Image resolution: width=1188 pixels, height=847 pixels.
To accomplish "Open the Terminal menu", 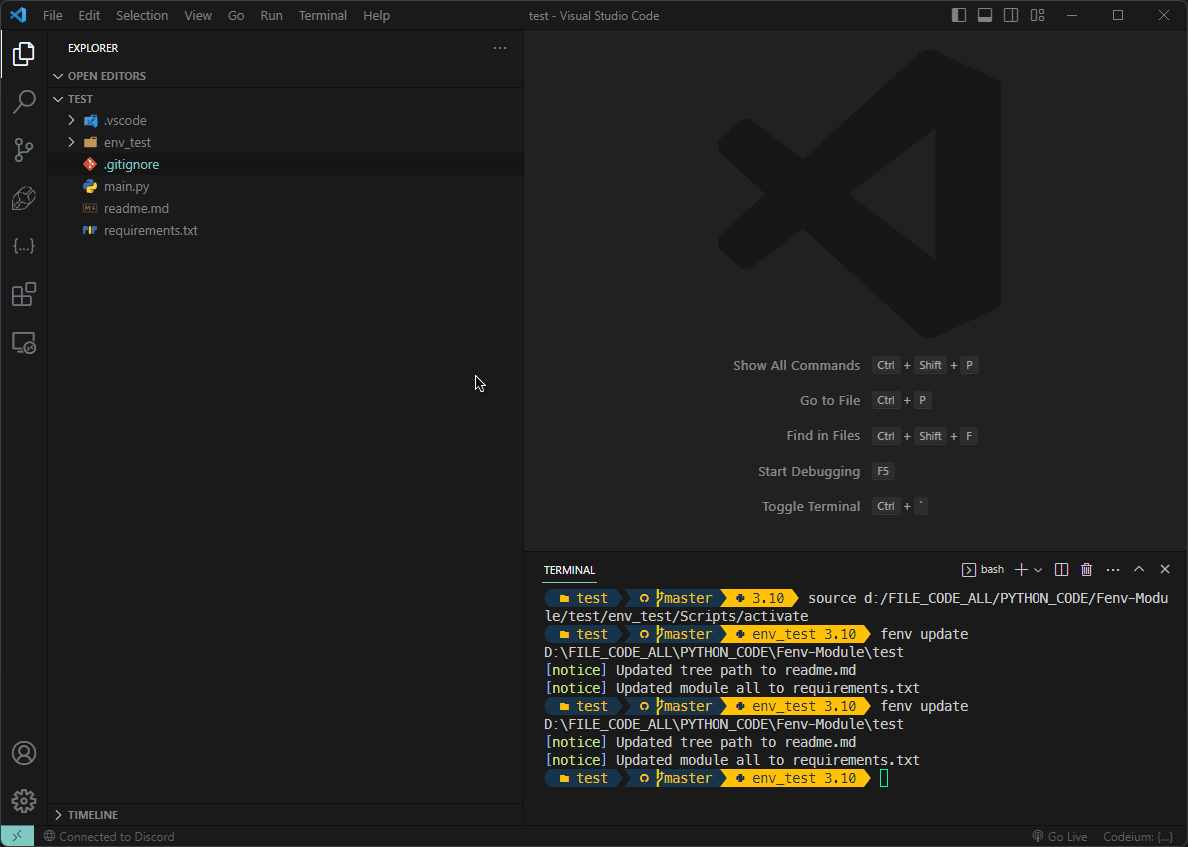I will pyautogui.click(x=323, y=15).
